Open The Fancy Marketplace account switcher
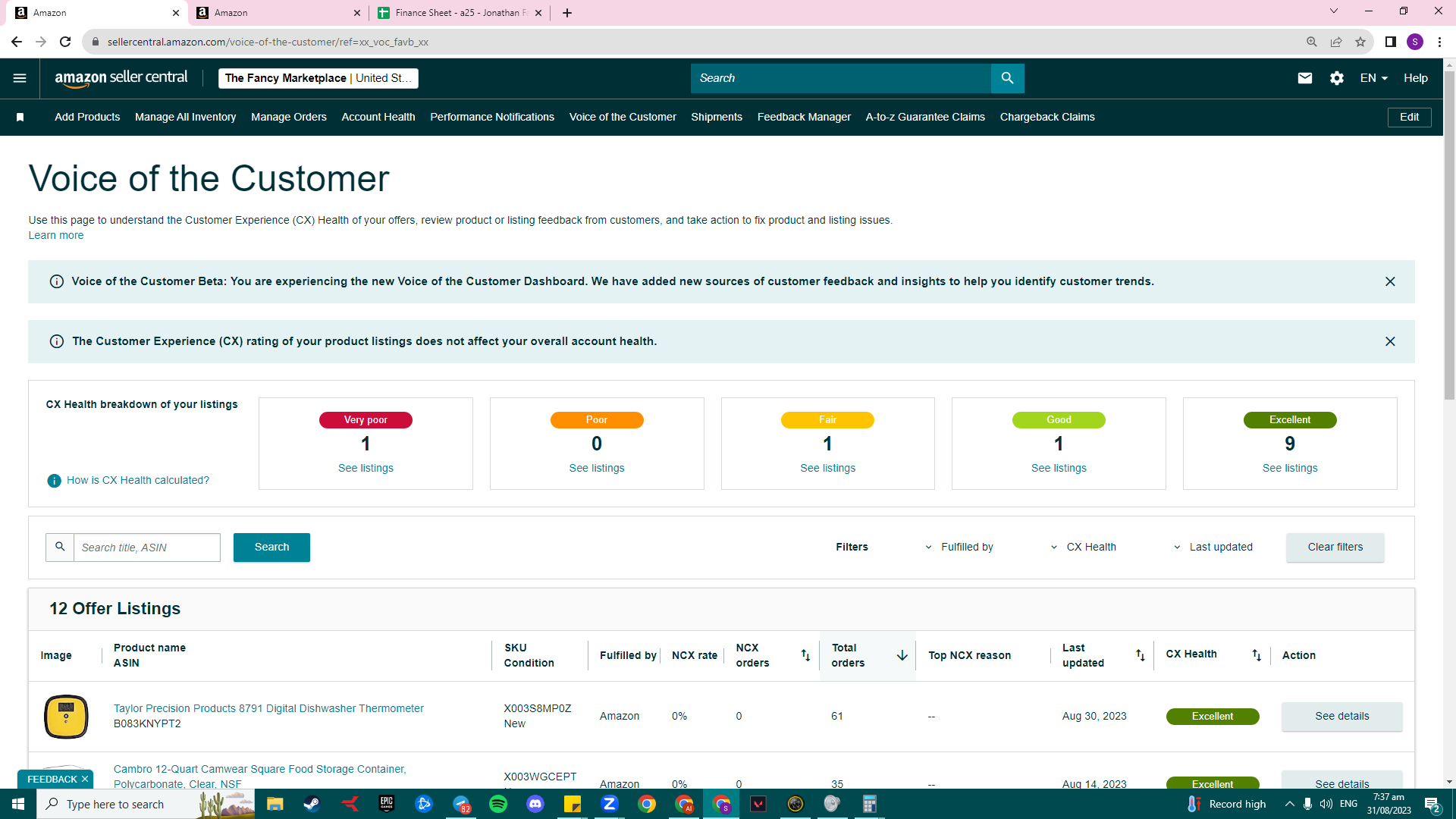This screenshot has height=819, width=1456. pos(318,78)
